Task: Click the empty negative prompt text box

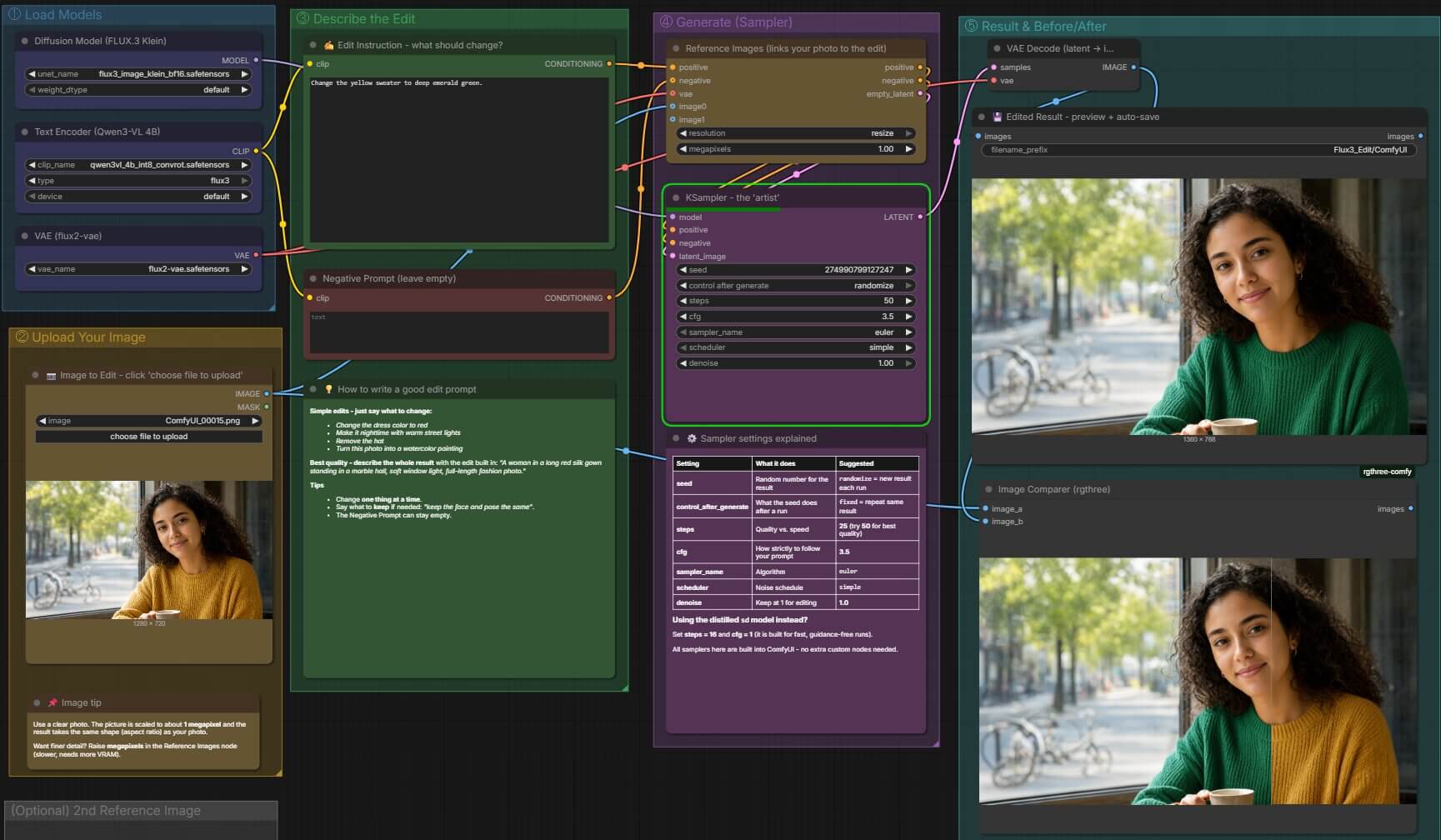Action: click(459, 332)
